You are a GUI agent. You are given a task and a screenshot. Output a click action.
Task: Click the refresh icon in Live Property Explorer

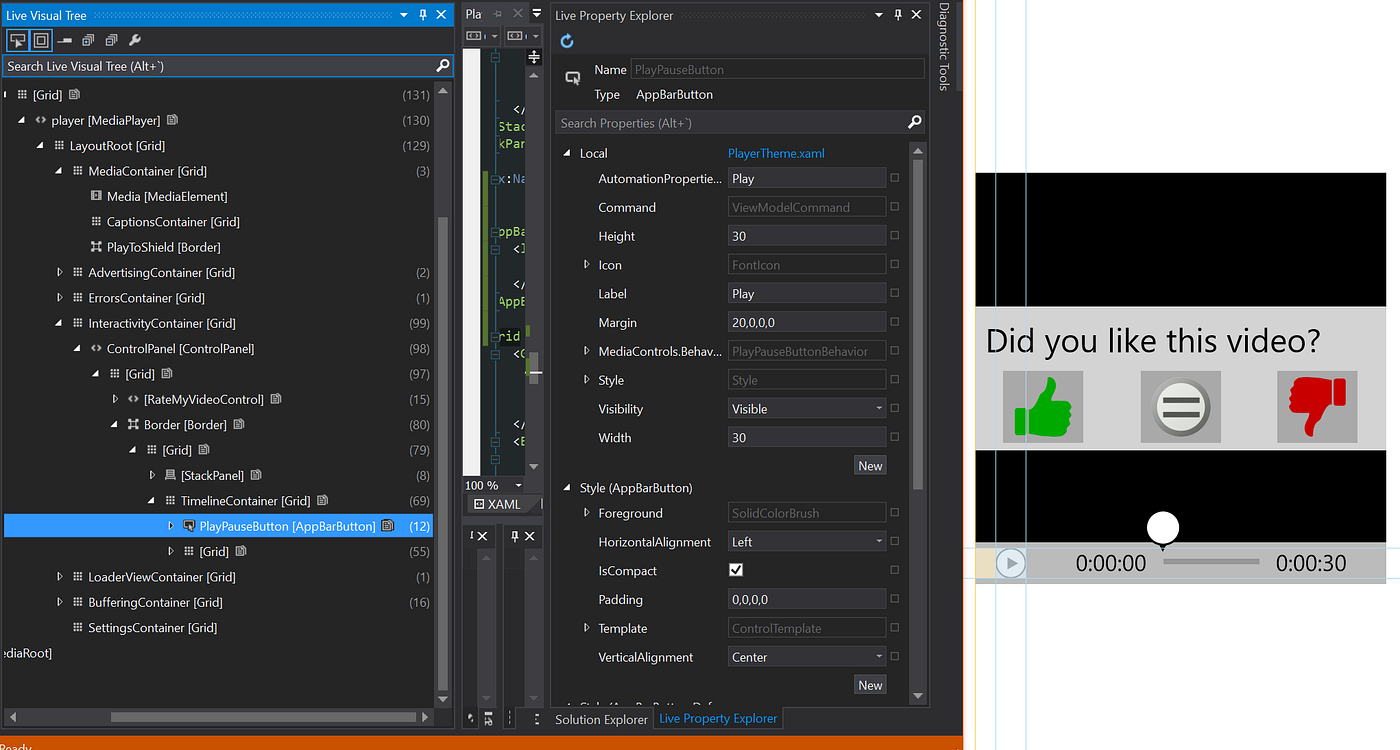pos(567,41)
